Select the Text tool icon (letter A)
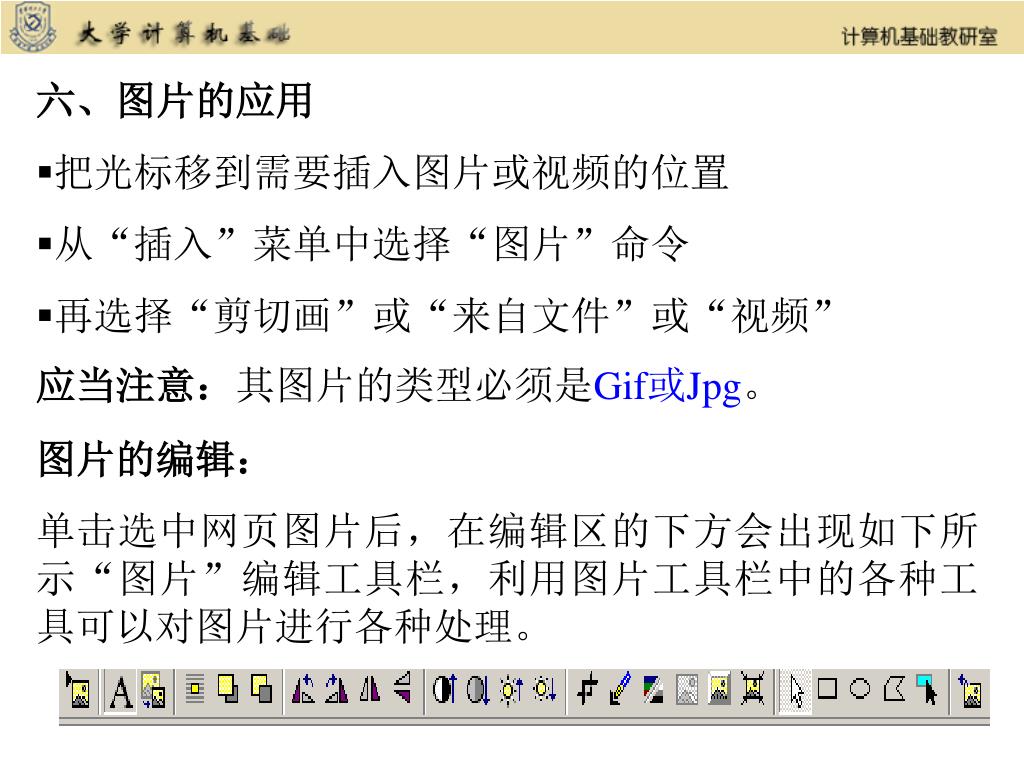The width and height of the screenshot is (1024, 768). pyautogui.click(x=120, y=691)
